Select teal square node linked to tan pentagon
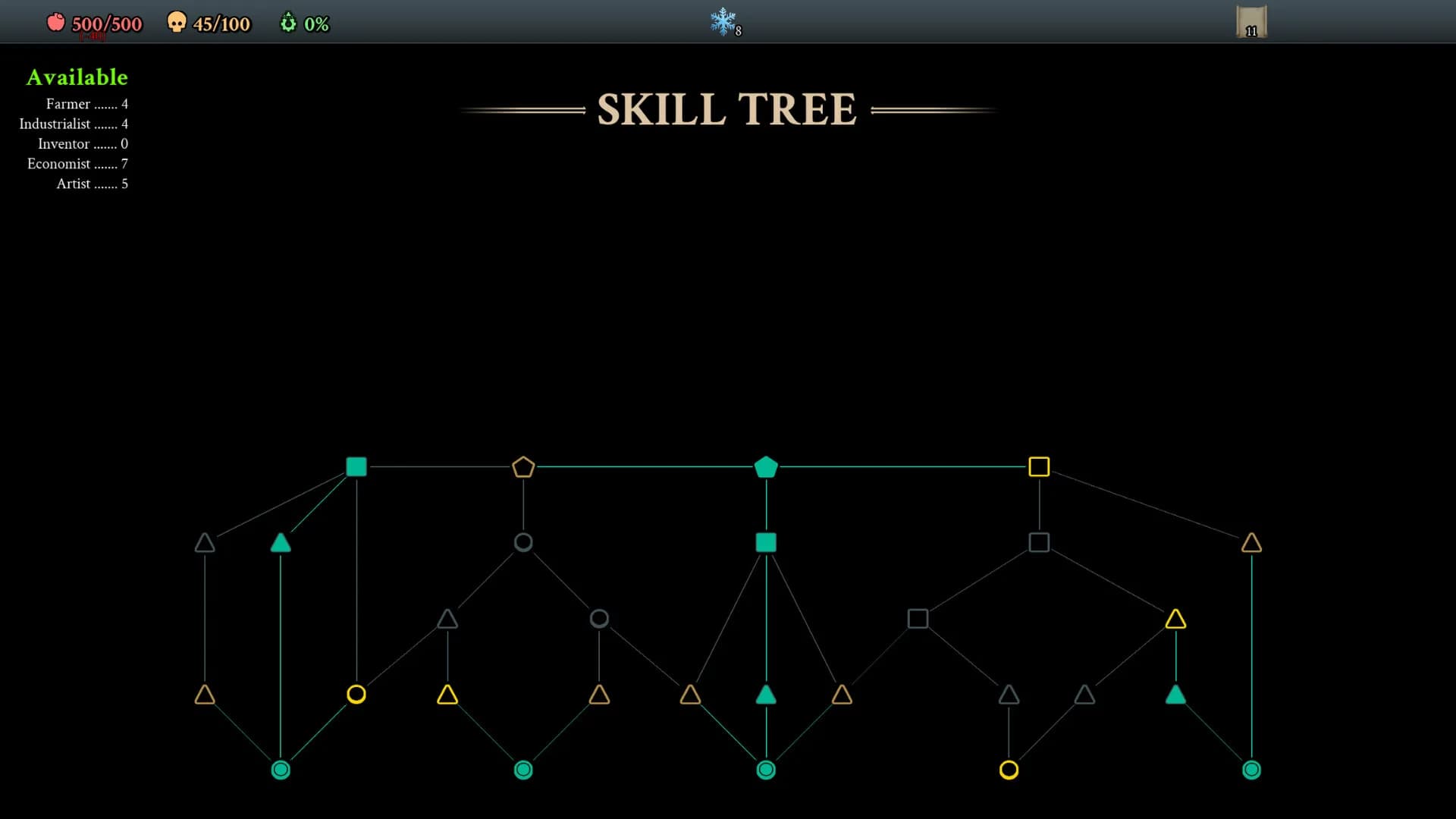The height and width of the screenshot is (819, 1456). point(356,466)
